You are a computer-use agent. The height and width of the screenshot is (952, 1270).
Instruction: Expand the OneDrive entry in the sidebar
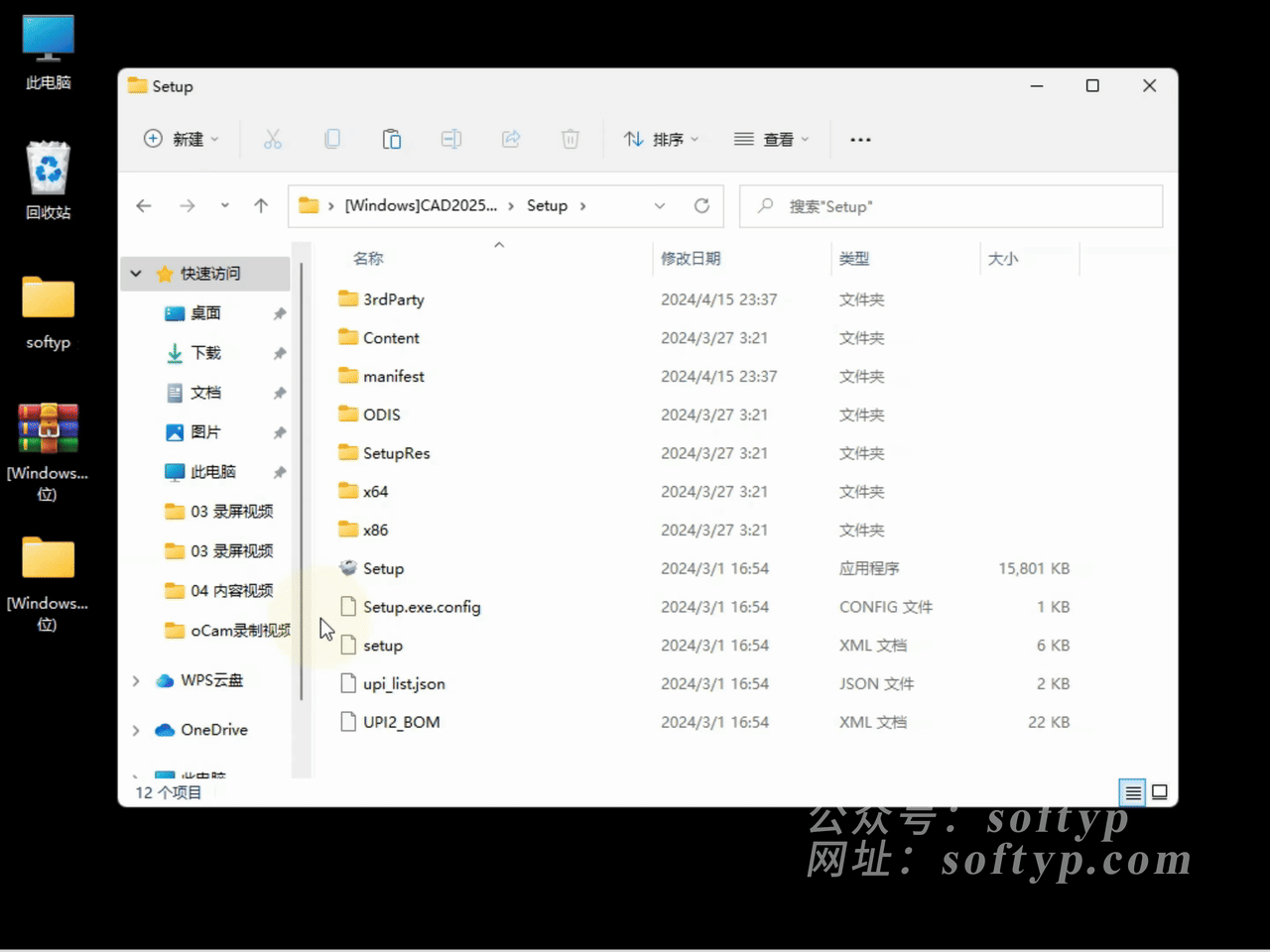point(136,730)
